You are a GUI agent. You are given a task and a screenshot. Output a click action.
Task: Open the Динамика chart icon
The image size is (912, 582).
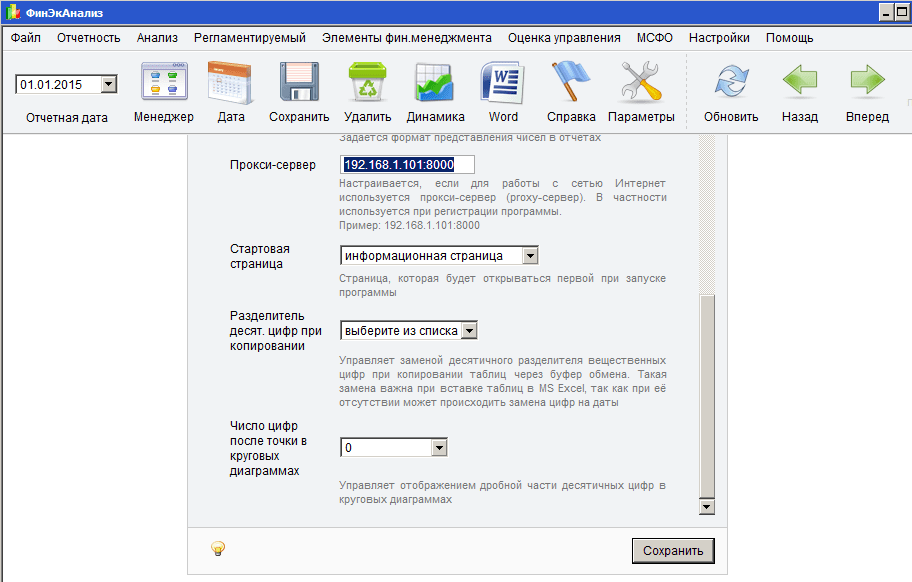point(434,83)
